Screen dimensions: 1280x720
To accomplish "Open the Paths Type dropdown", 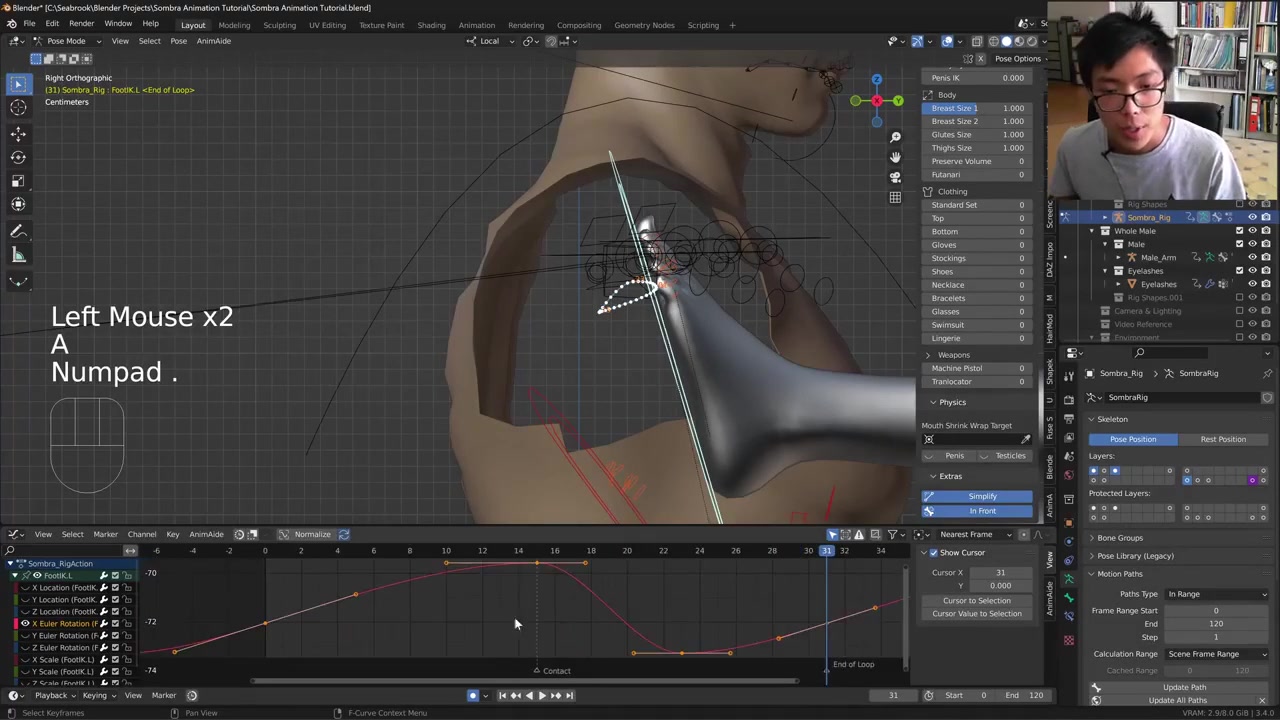I will [x=1216, y=594].
